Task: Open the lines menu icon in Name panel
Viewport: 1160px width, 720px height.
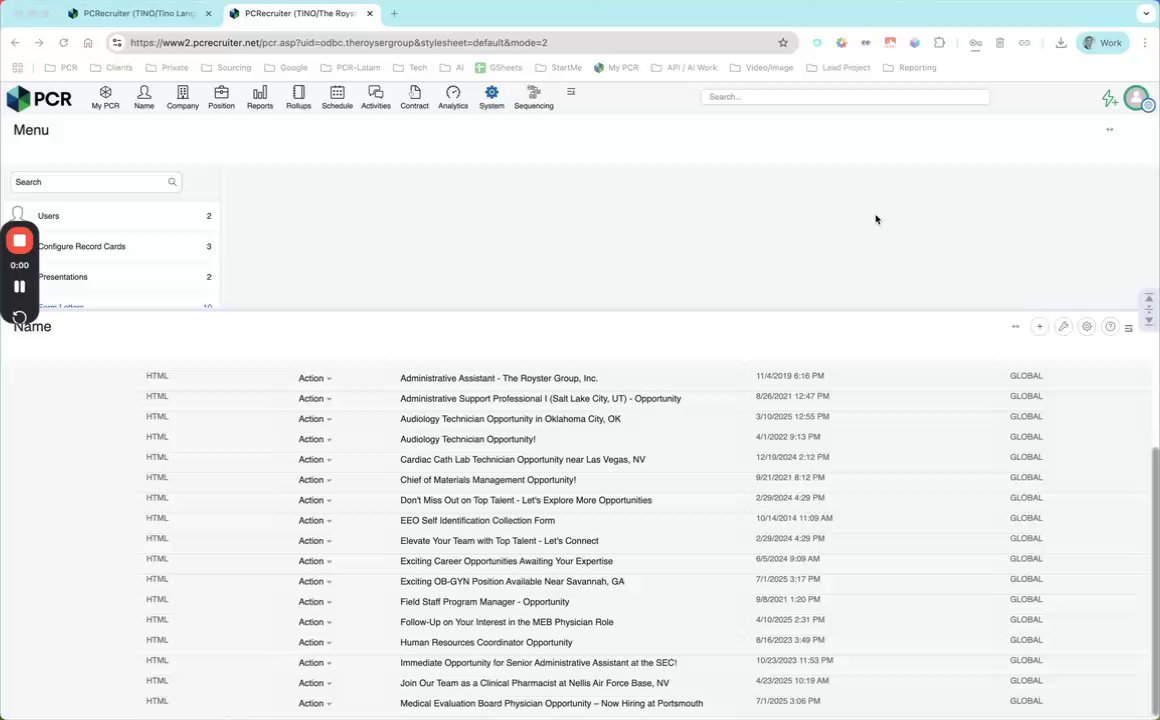Action: (1129, 328)
